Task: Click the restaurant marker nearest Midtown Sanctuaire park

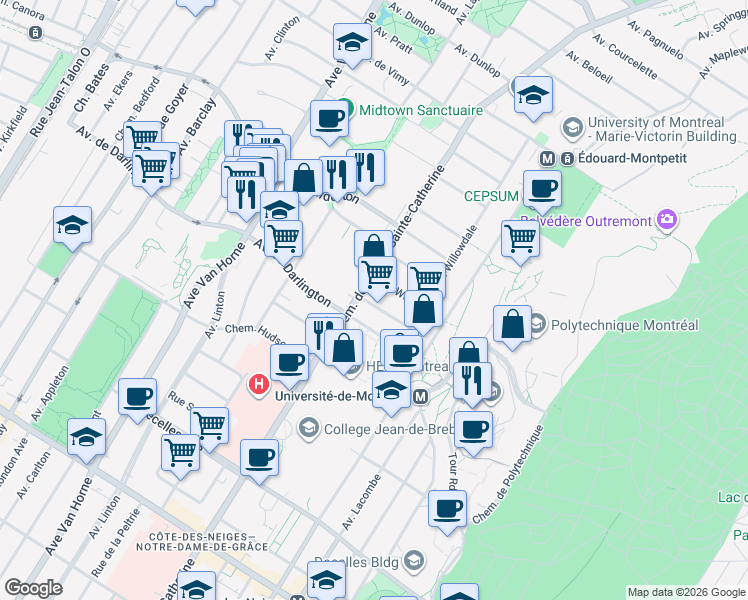Action: click(x=366, y=168)
